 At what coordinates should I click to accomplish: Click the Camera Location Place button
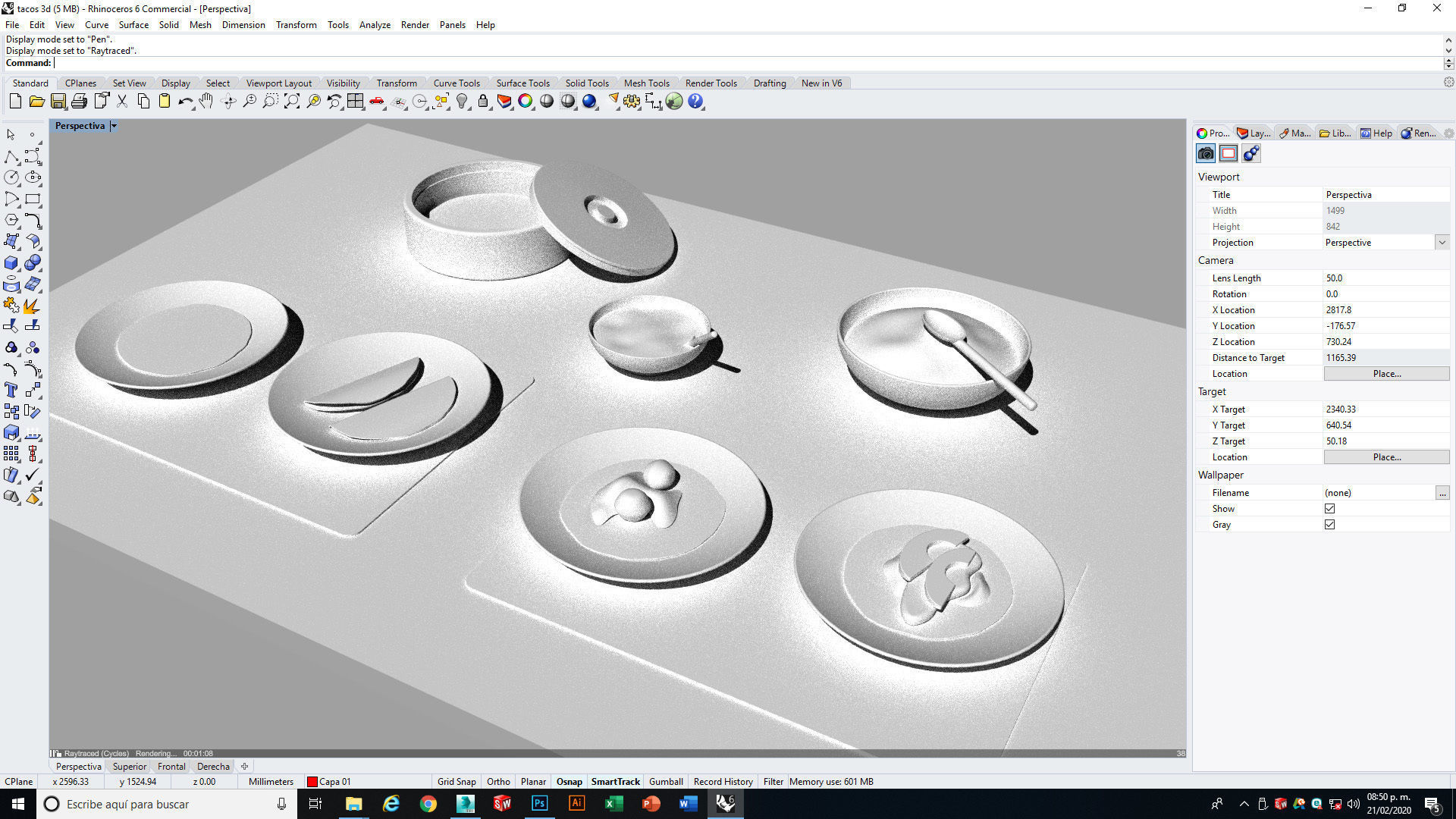click(x=1386, y=374)
